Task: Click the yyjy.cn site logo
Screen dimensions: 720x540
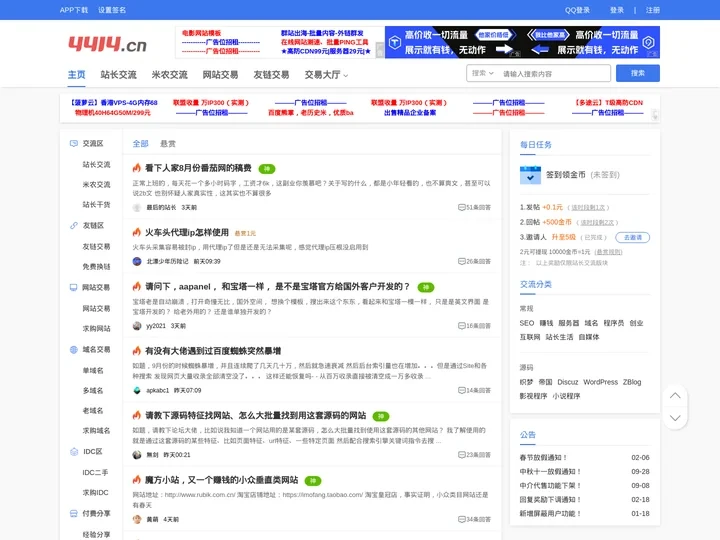Action: (x=107, y=44)
